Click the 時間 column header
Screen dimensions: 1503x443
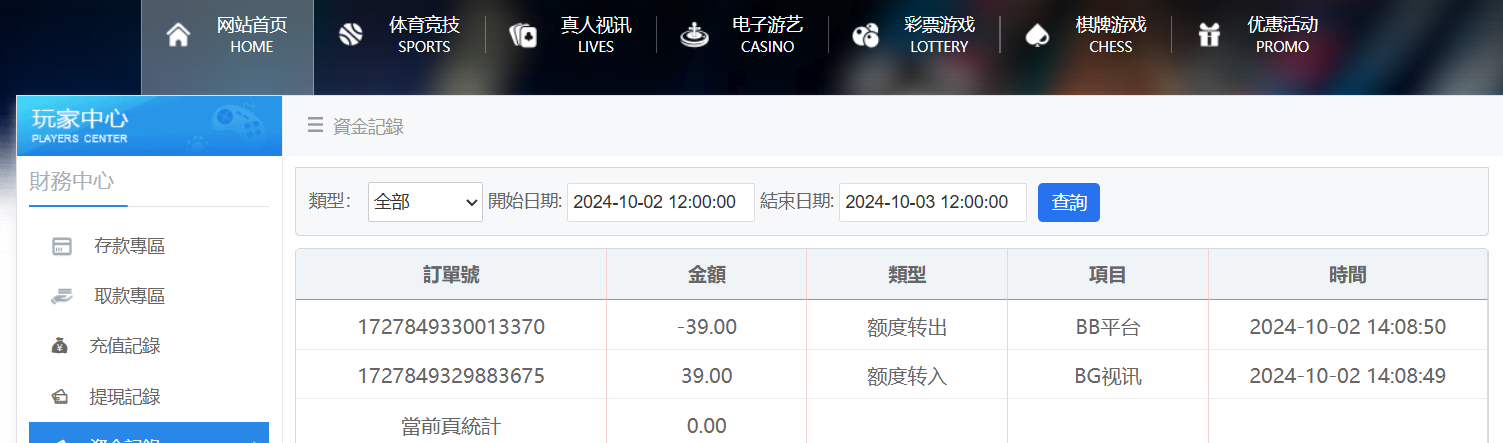tap(1347, 275)
